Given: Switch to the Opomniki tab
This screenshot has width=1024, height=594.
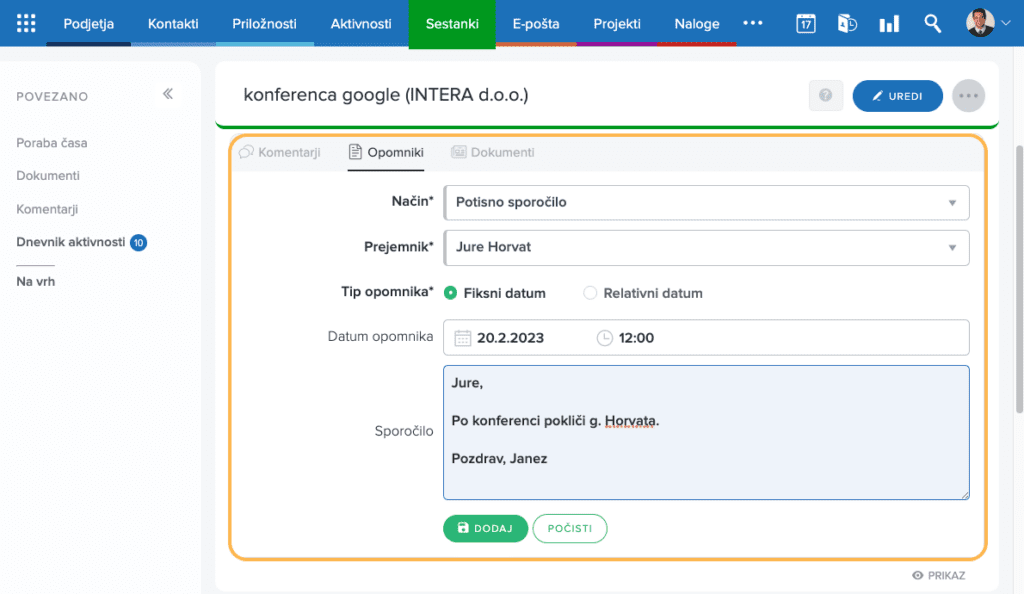Looking at the screenshot, I should click(x=386, y=153).
